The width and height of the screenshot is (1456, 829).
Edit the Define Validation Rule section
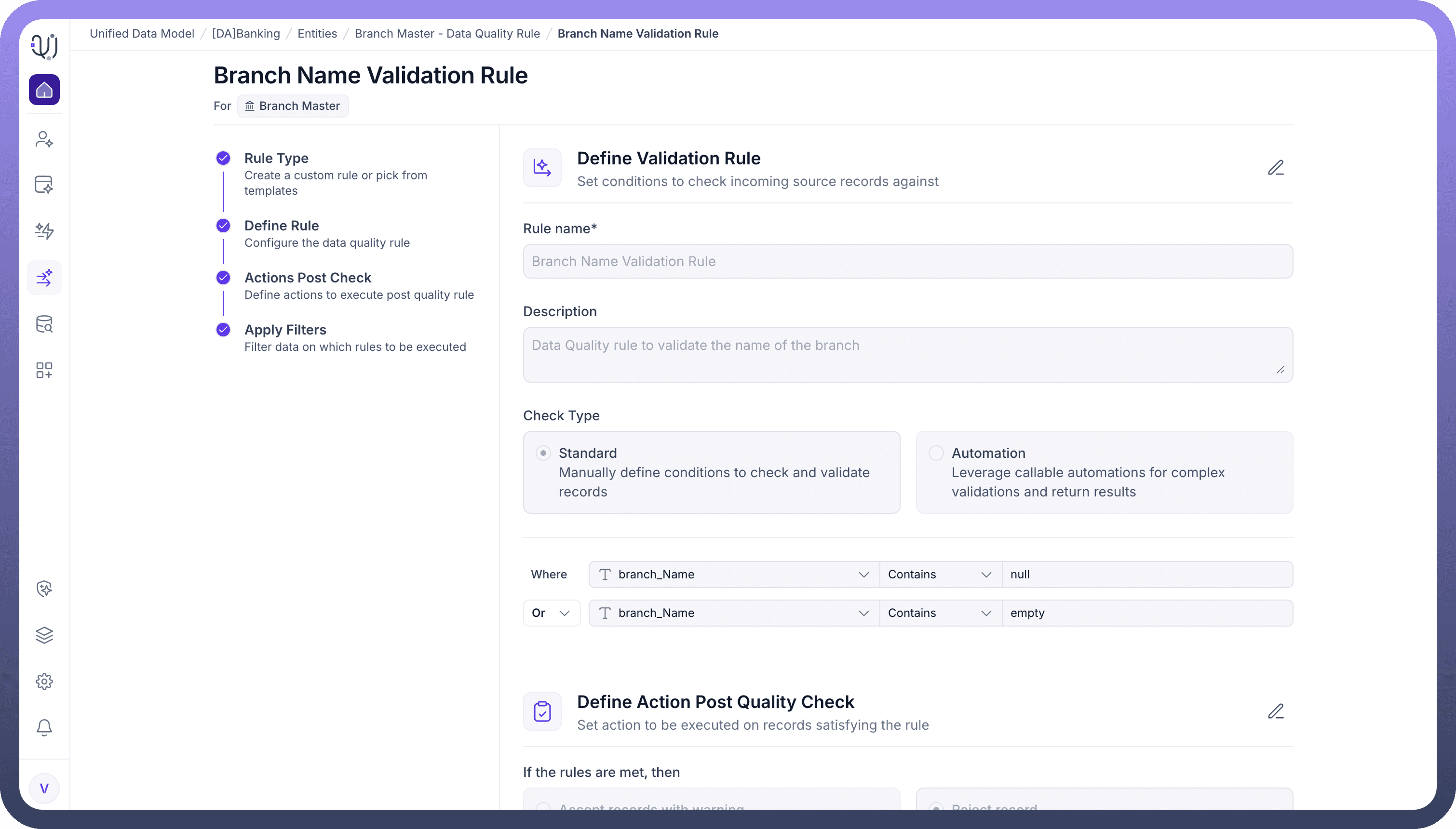[1276, 167]
